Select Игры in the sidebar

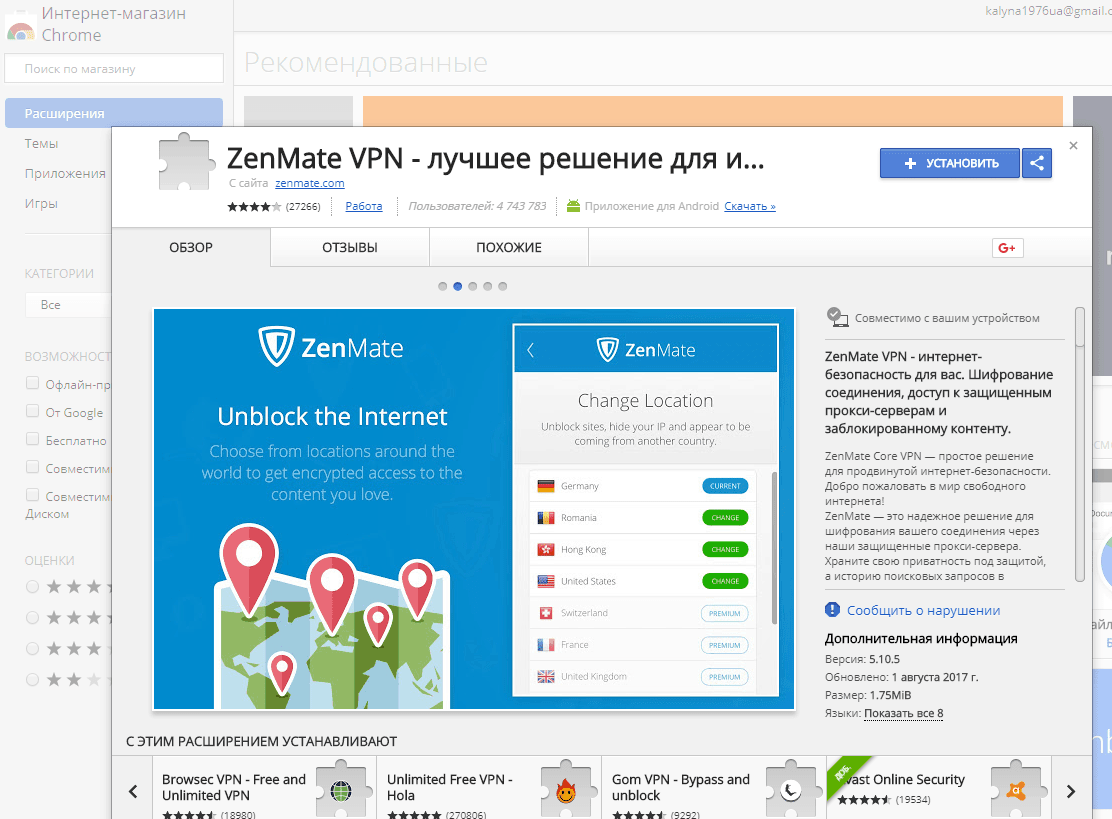click(41, 204)
